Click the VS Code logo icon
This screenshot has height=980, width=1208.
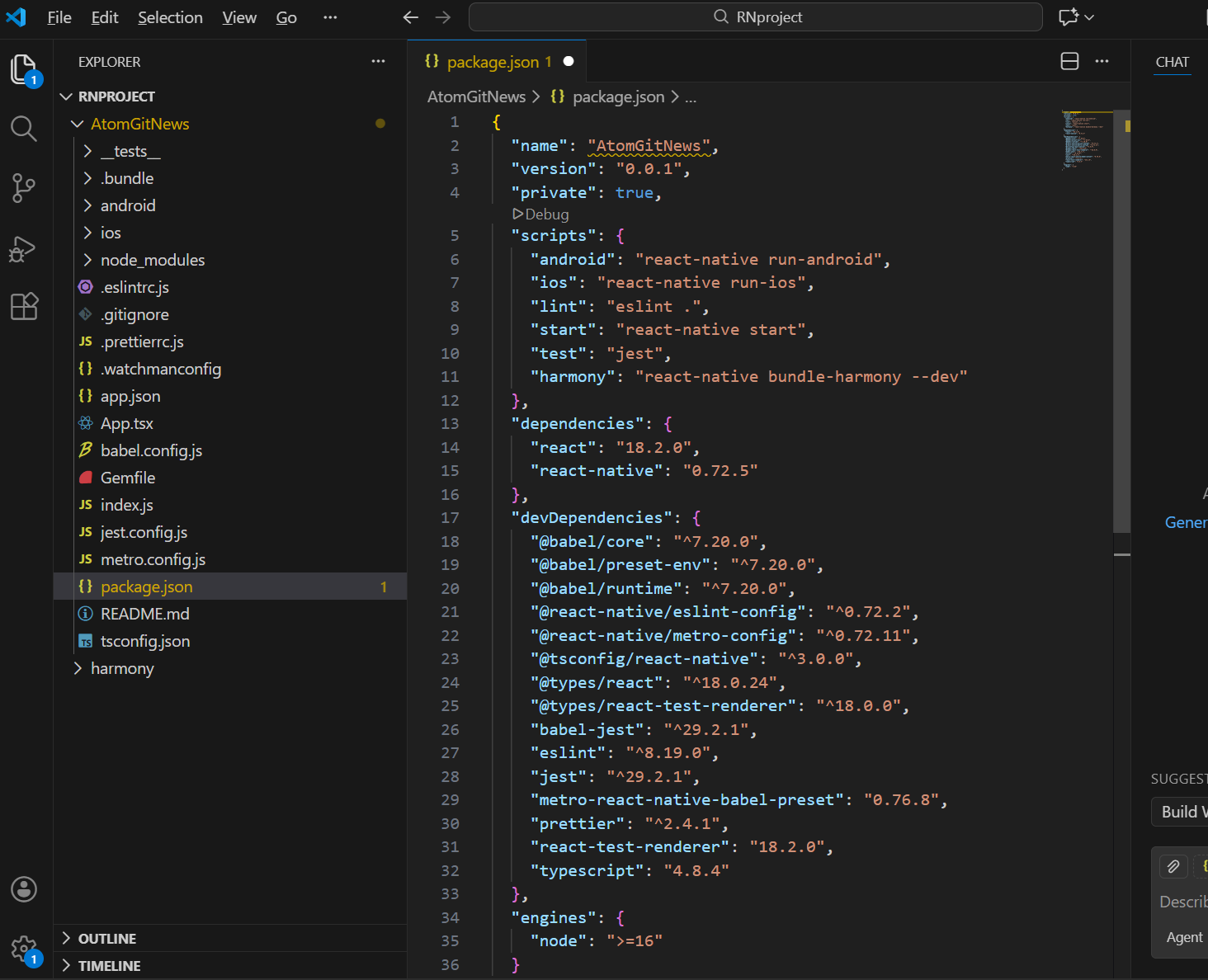[16, 16]
